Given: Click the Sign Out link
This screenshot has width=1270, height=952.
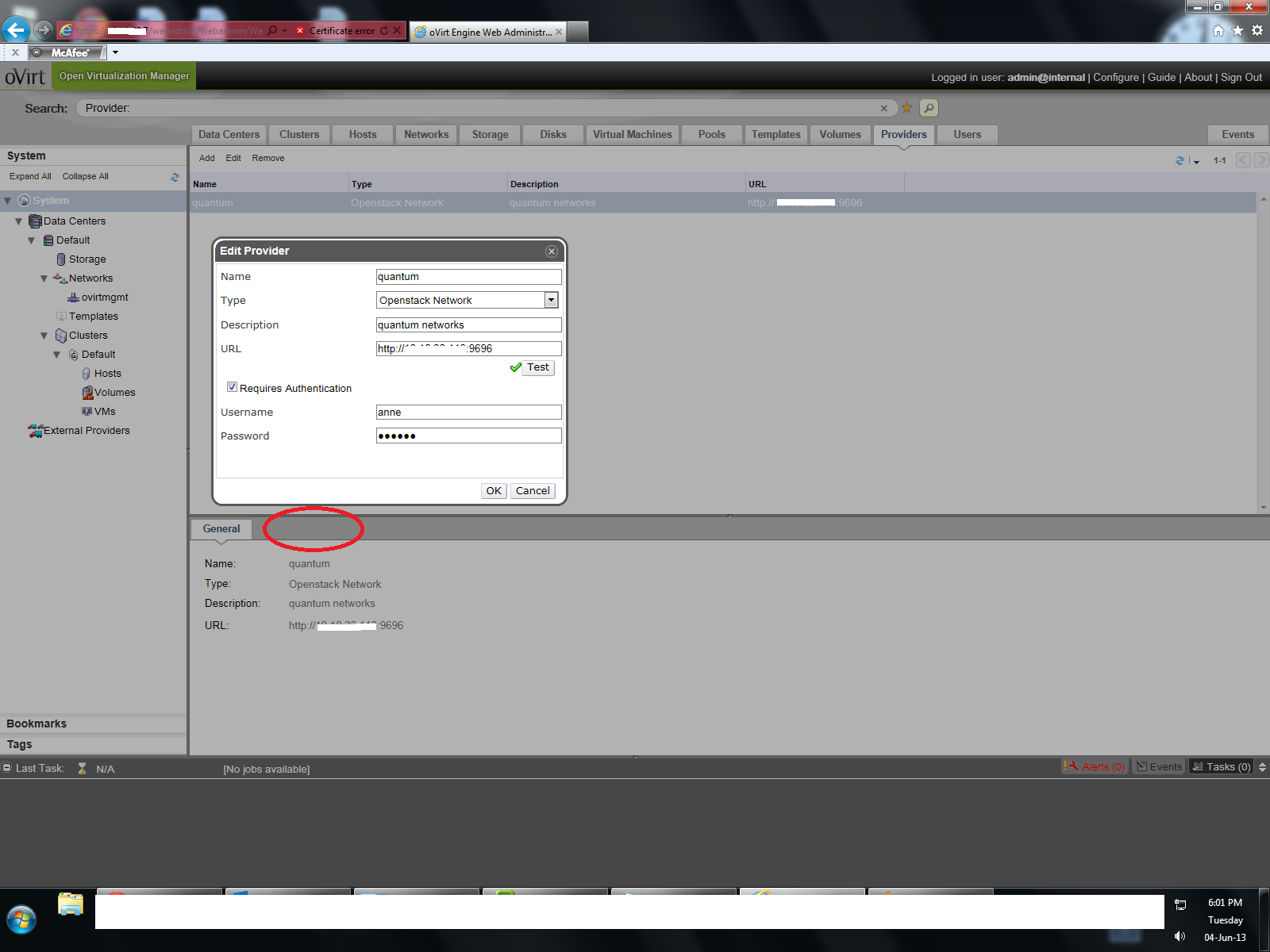Looking at the screenshot, I should (x=1241, y=78).
